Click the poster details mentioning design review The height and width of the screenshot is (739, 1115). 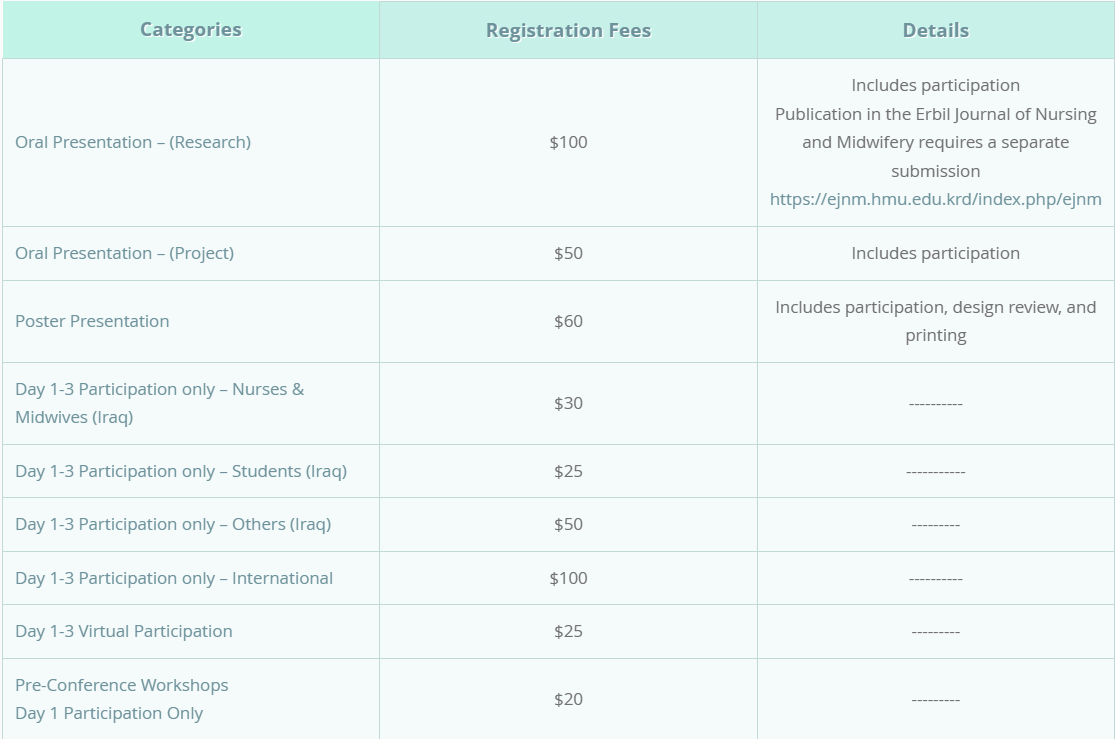click(935, 321)
